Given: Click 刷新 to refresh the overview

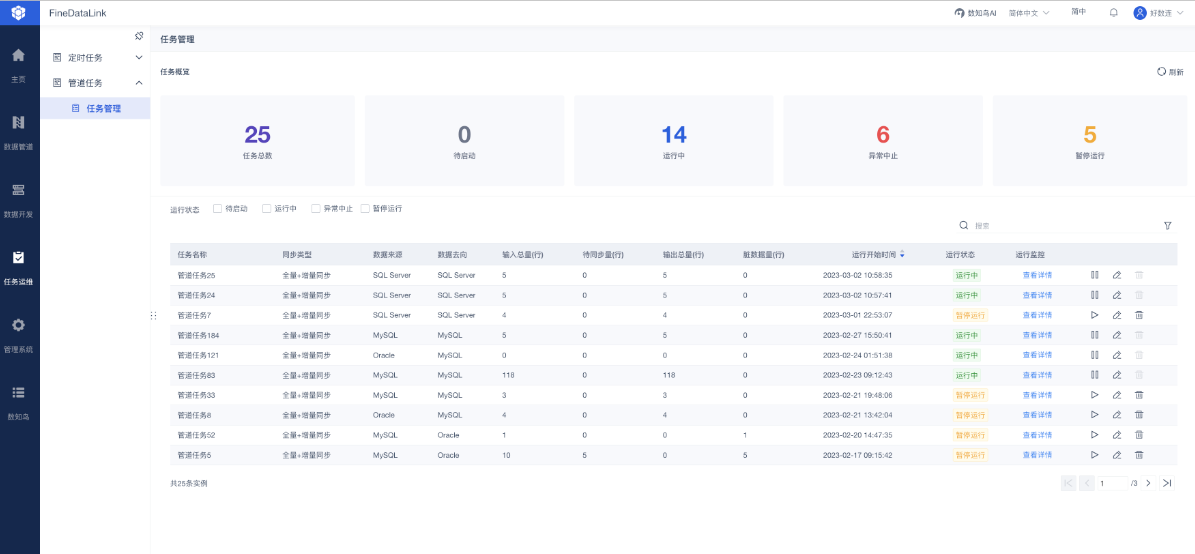Looking at the screenshot, I should coord(1170,72).
